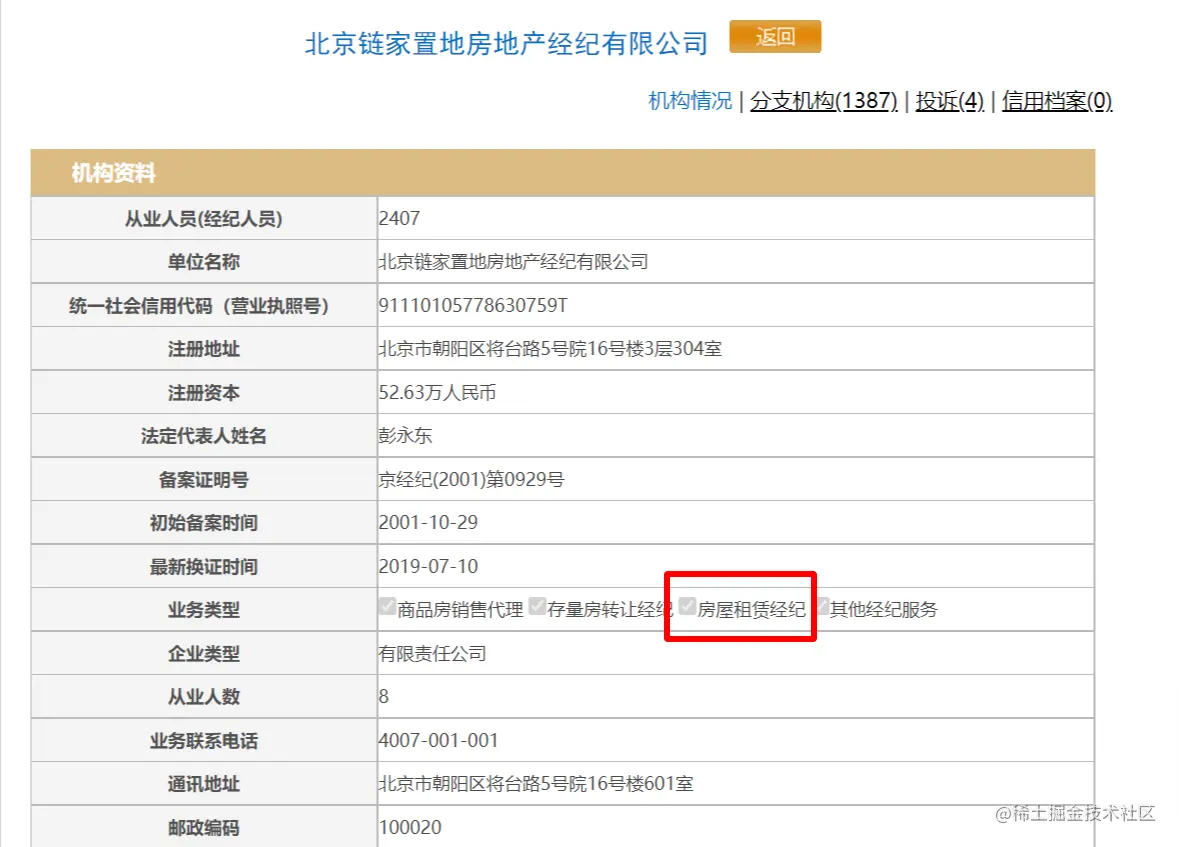Click the 邮政编码 row label
This screenshot has height=847, width=1179.
tap(204, 828)
